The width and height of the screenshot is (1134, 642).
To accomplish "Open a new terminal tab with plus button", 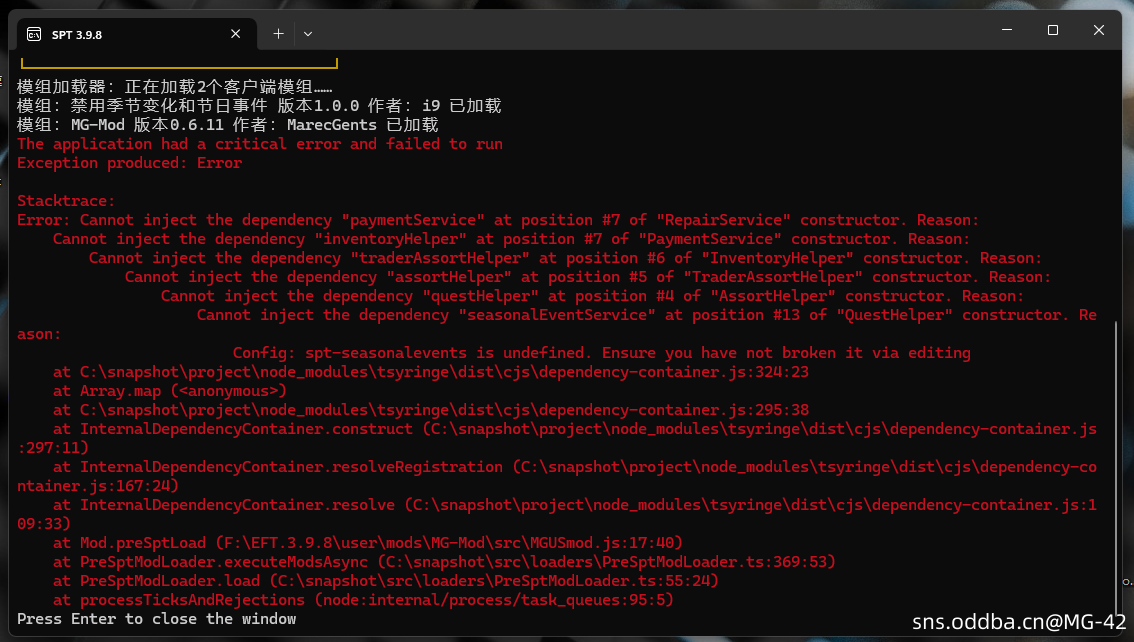I will click(278, 34).
